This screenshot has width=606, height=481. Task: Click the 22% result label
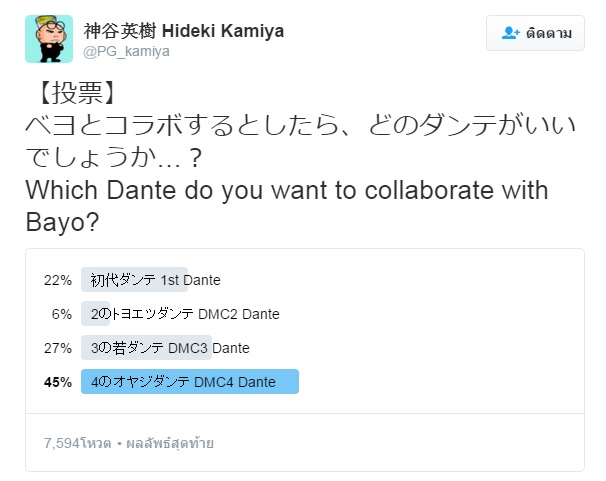58,280
